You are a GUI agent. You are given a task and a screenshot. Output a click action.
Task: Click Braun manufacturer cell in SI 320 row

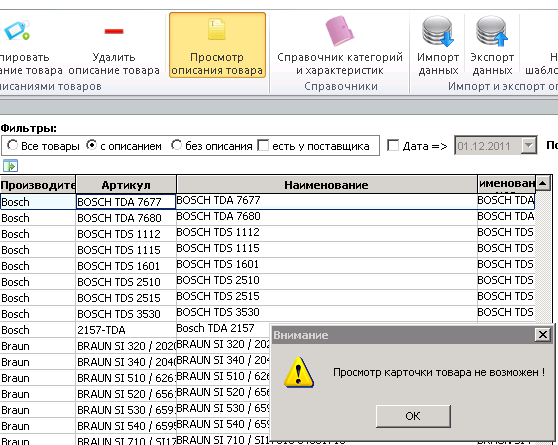pos(38,346)
